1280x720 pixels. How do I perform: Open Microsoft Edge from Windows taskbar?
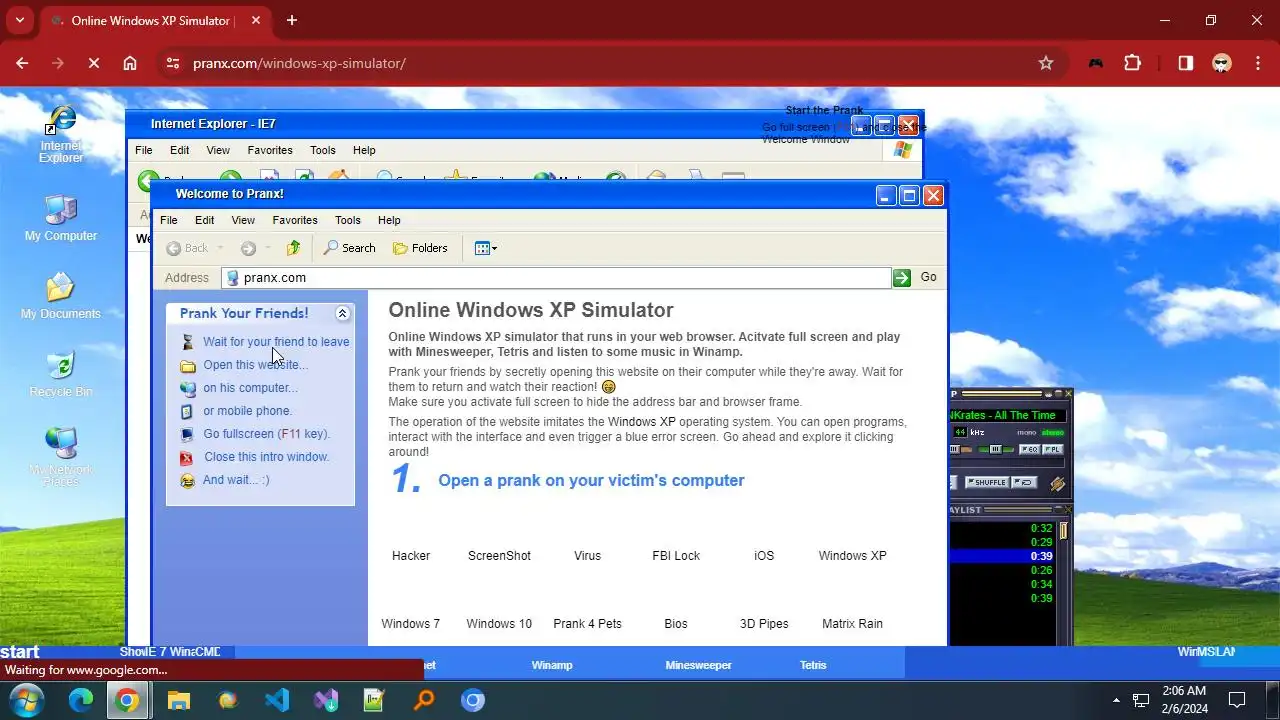pyautogui.click(x=80, y=700)
